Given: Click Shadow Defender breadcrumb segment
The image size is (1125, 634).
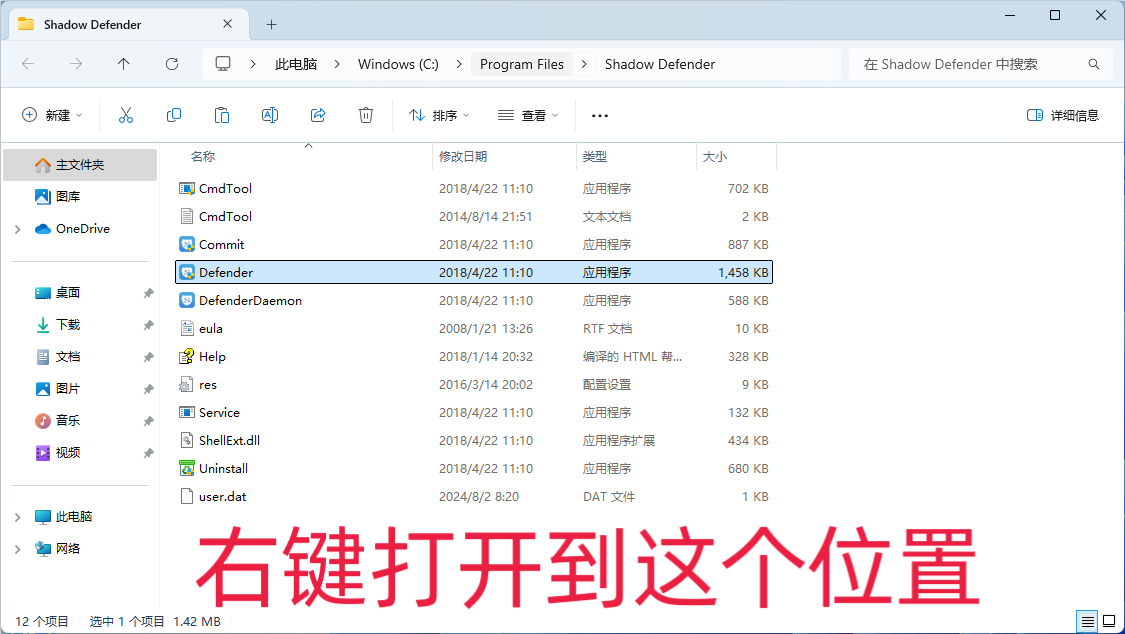Looking at the screenshot, I should 660,64.
